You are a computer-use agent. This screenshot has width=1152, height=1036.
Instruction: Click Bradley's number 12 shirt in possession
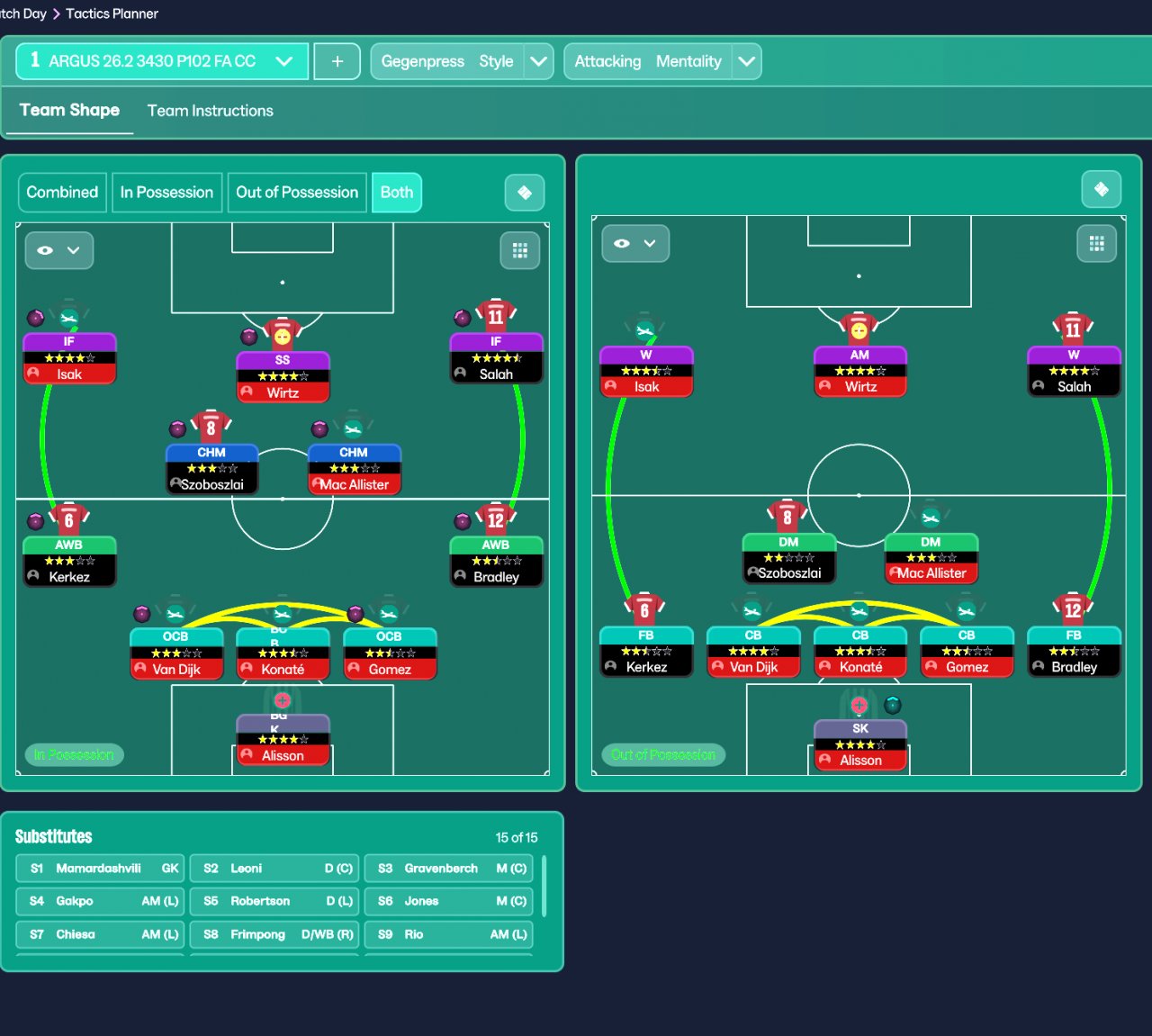pos(496,519)
